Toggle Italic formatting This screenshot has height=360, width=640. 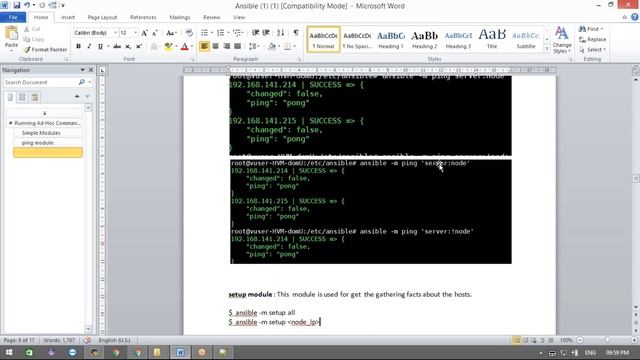point(89,47)
